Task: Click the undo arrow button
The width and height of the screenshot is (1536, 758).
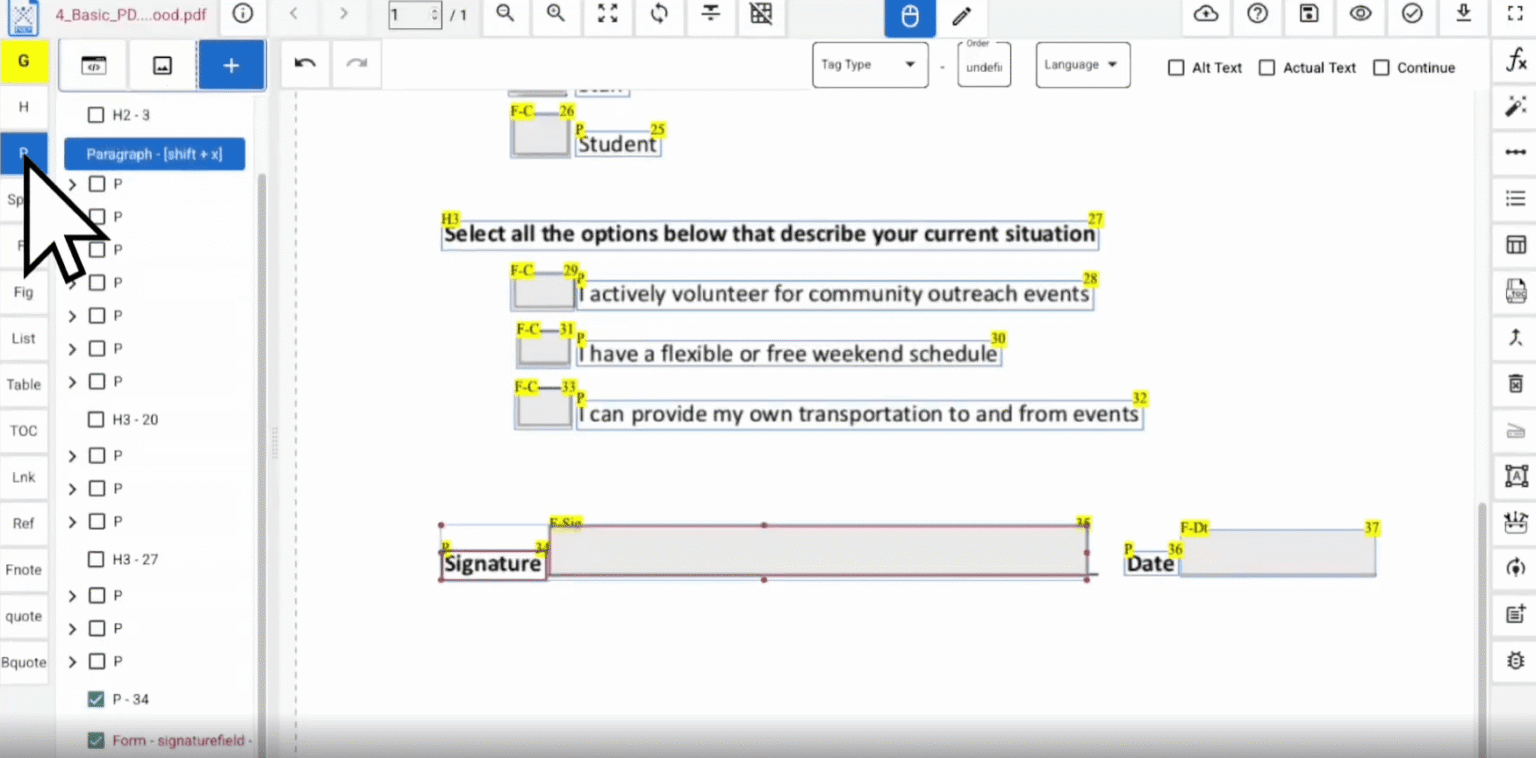Action: [x=306, y=64]
